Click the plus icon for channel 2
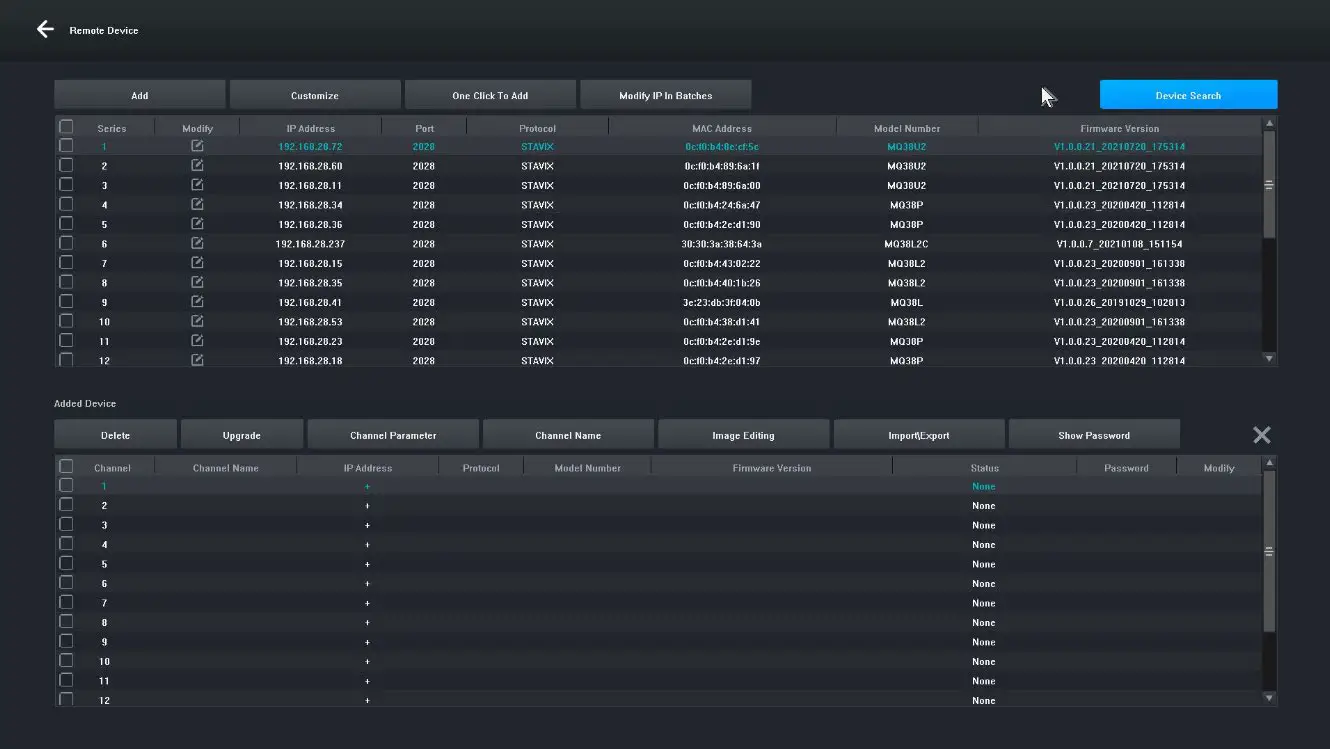This screenshot has height=749, width=1330. [368, 506]
